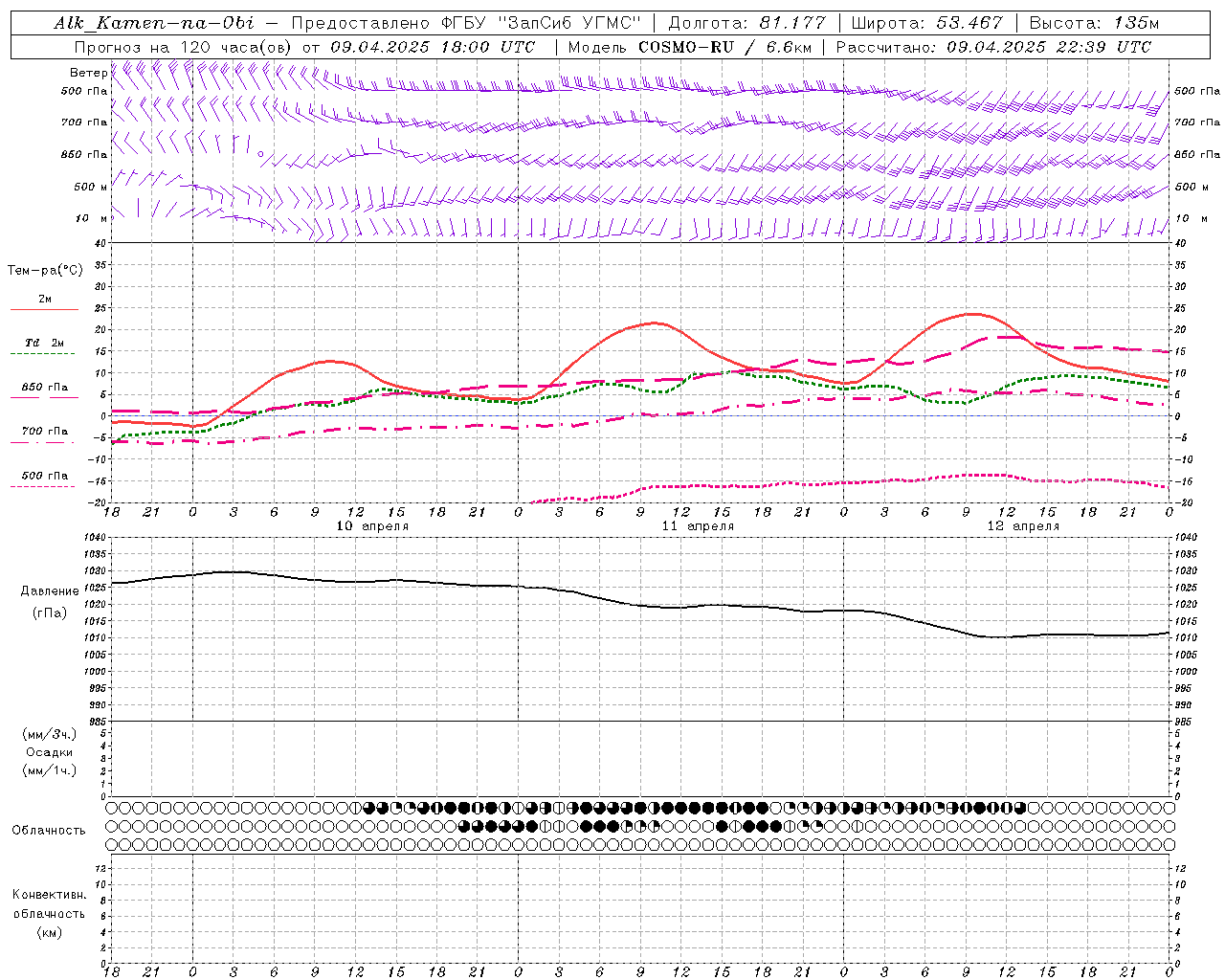The width and height of the screenshot is (1225, 980).
Task: Select the Давление pressure panel label
Action: pyautogui.click(x=50, y=591)
